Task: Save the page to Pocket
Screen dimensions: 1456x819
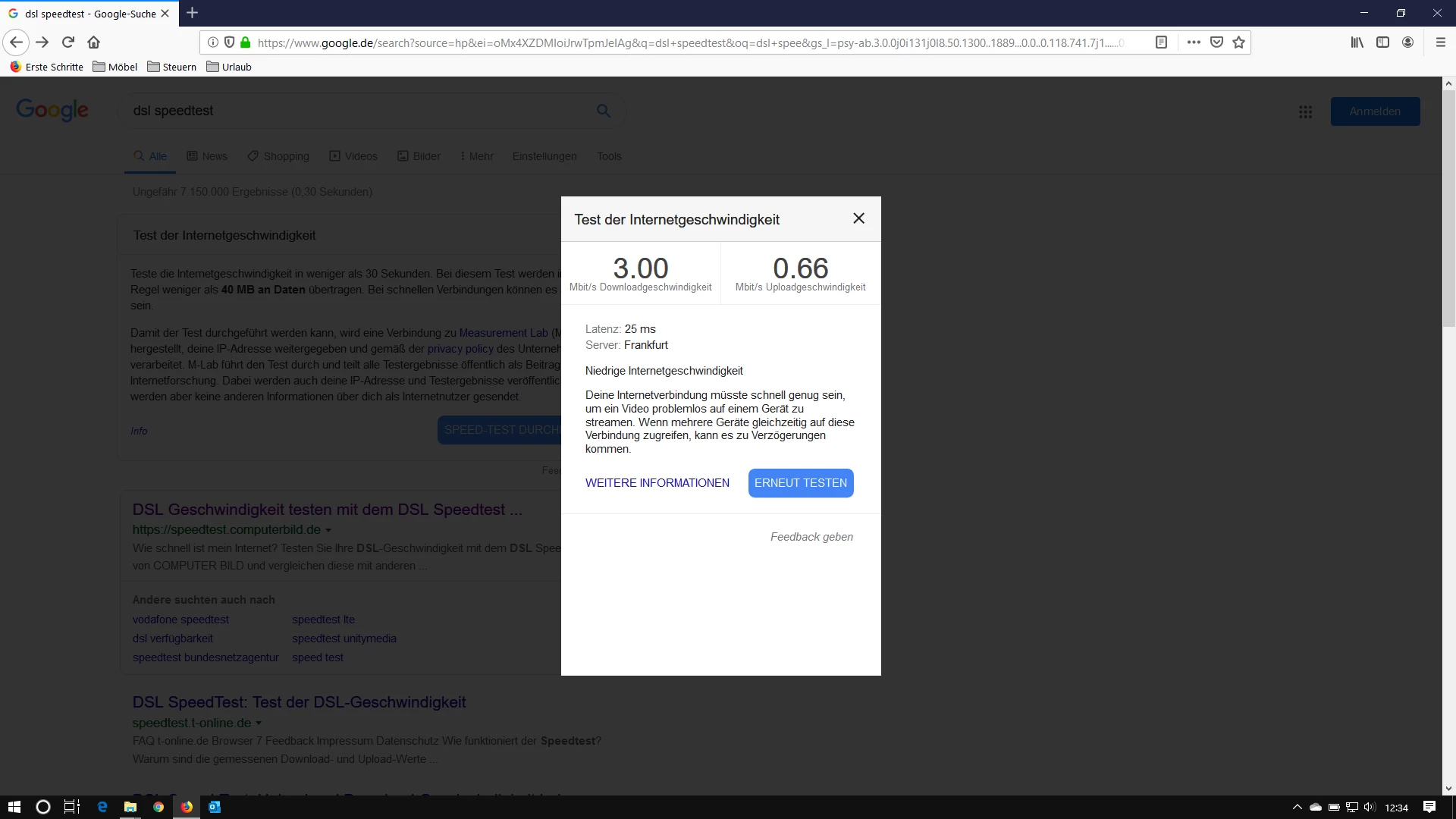Action: pyautogui.click(x=1216, y=42)
